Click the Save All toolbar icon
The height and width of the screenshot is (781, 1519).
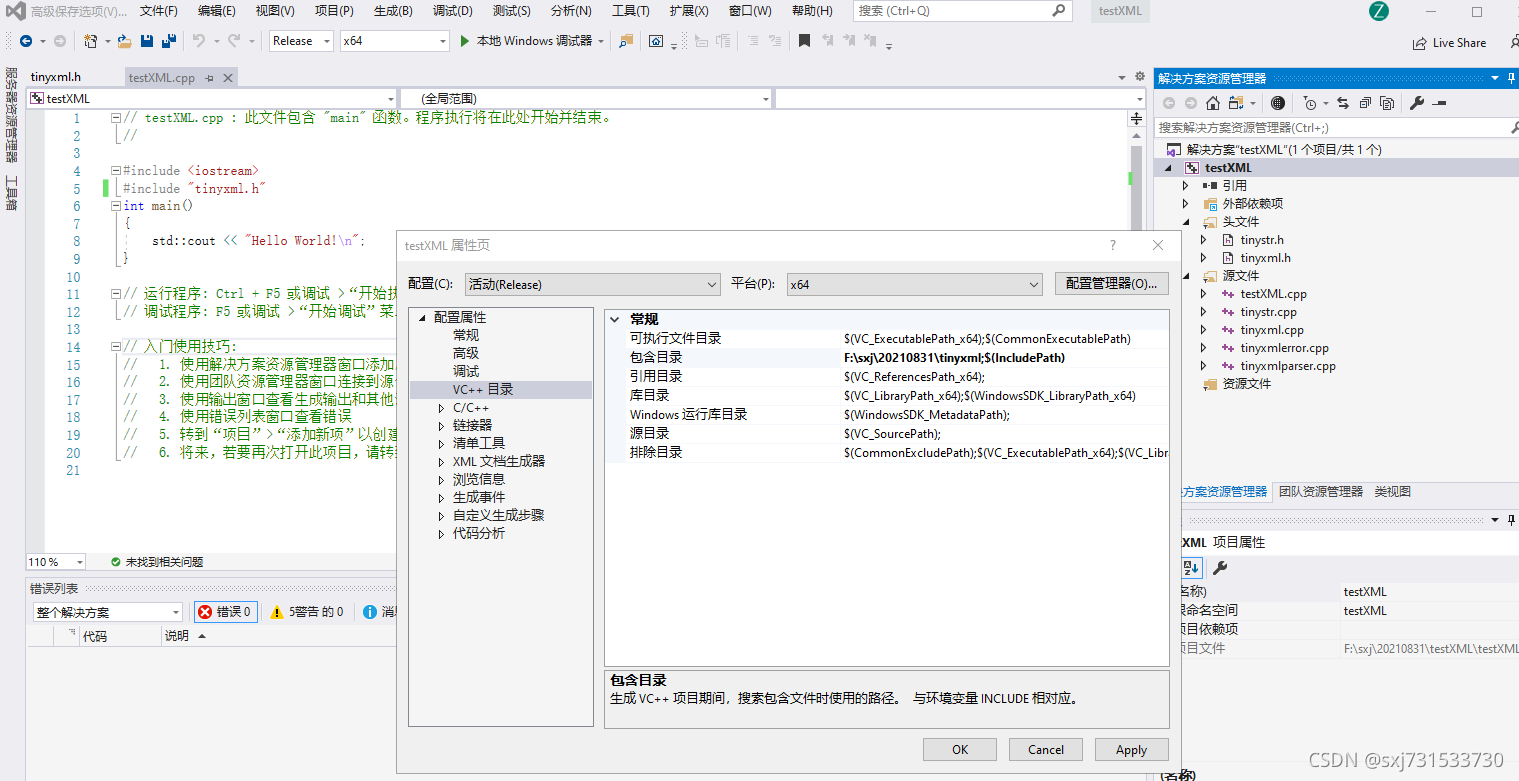pyautogui.click(x=168, y=41)
